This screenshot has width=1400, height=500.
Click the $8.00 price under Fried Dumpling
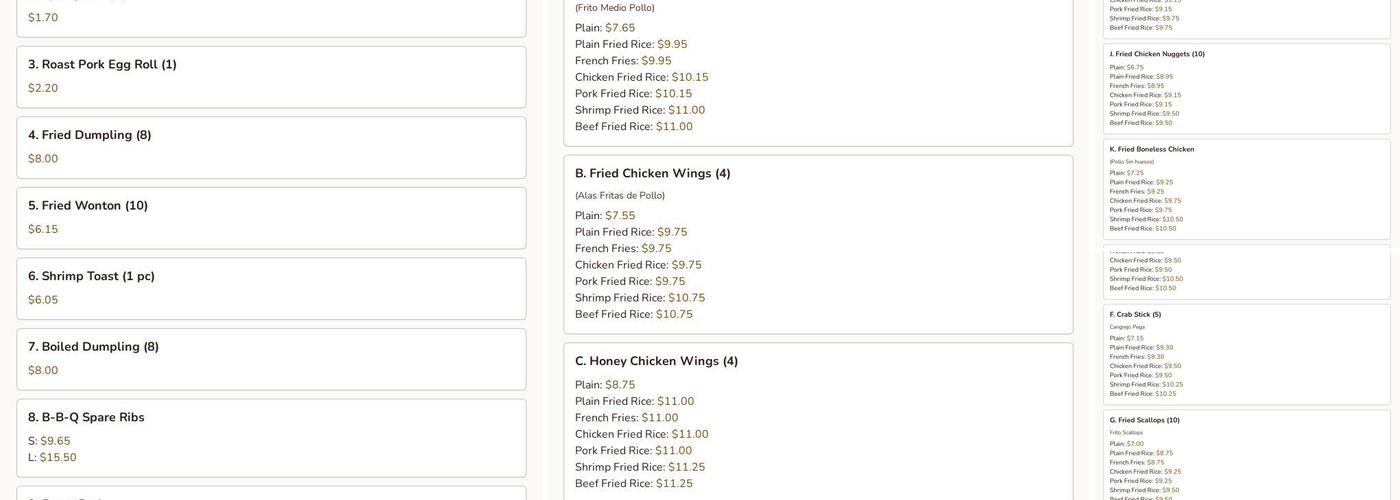[x=43, y=159]
